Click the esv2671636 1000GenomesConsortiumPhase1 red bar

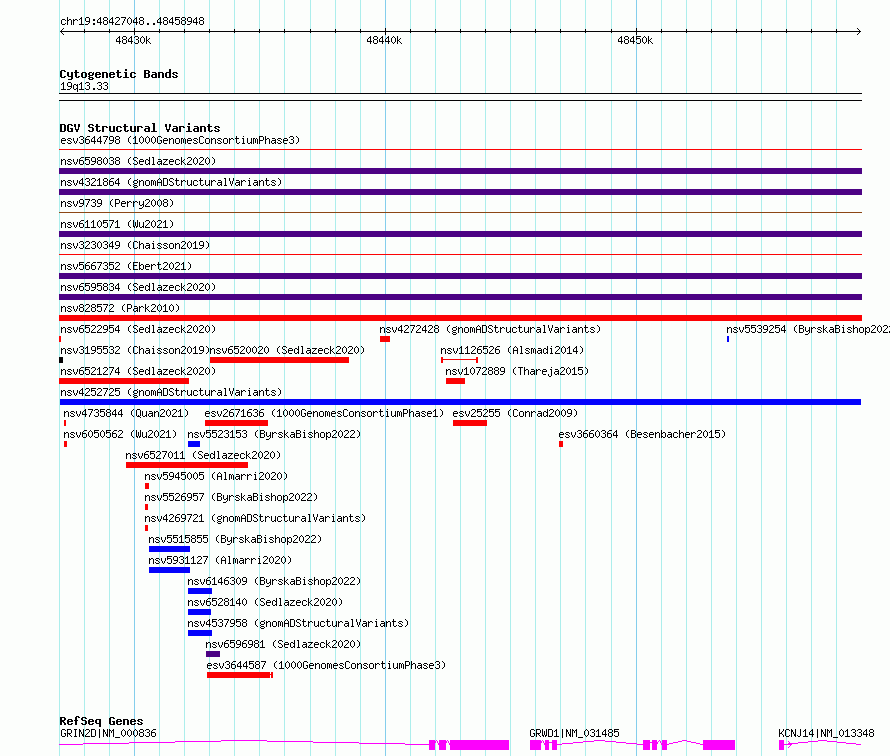click(x=236, y=423)
